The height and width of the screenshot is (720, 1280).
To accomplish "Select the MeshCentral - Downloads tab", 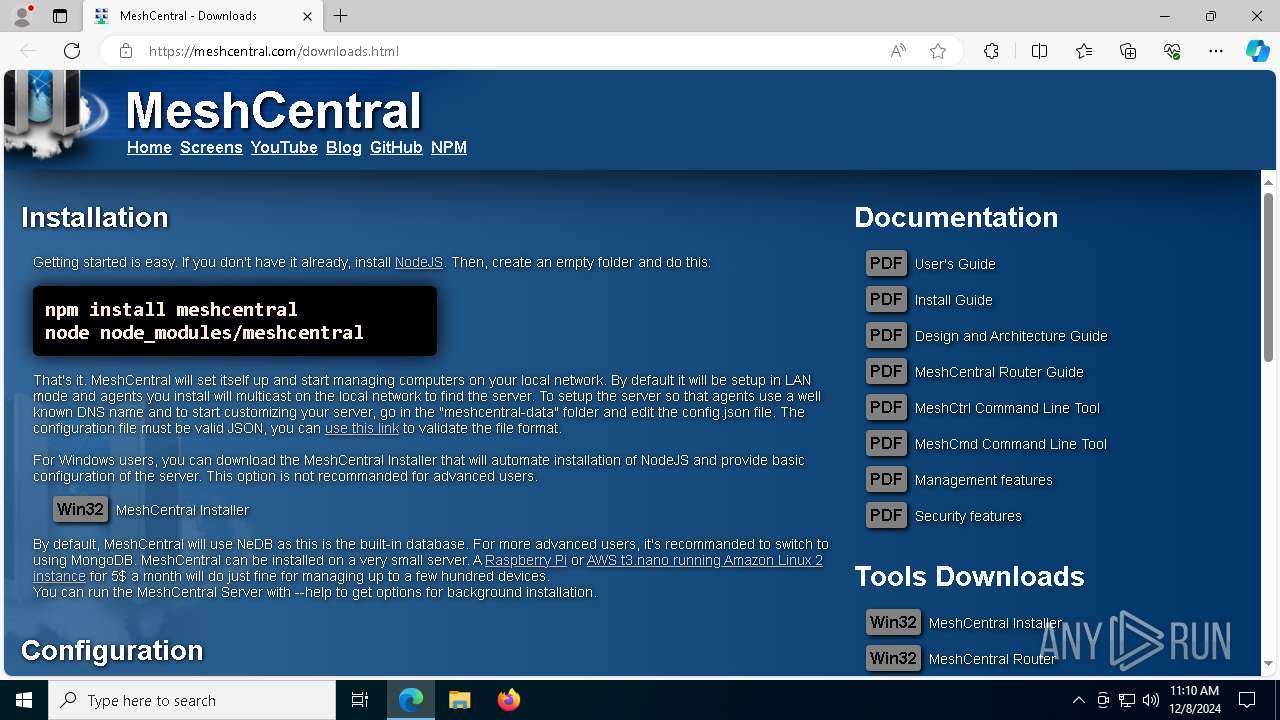I will pyautogui.click(x=202, y=16).
